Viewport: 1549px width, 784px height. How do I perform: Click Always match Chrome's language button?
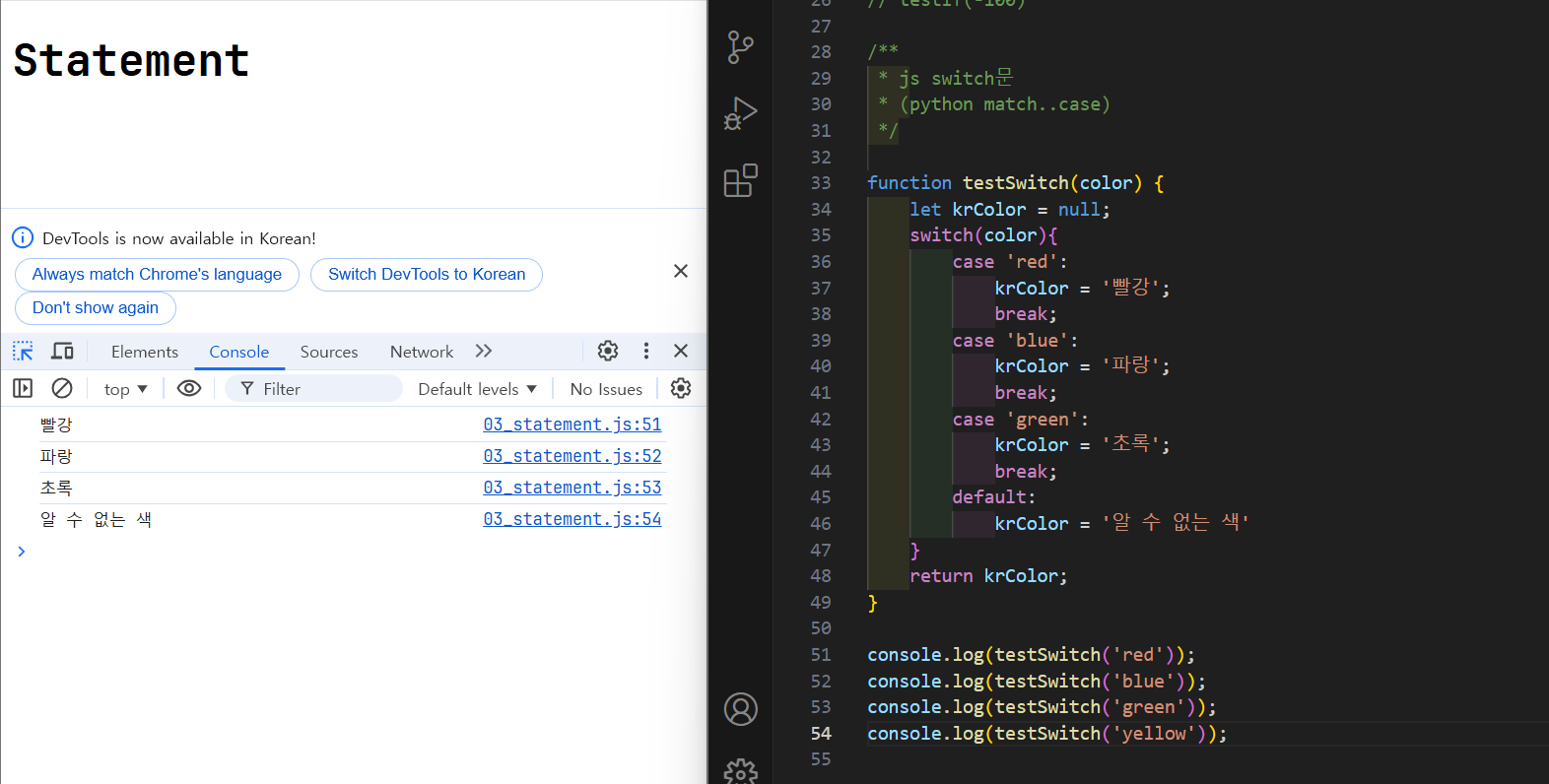click(157, 275)
